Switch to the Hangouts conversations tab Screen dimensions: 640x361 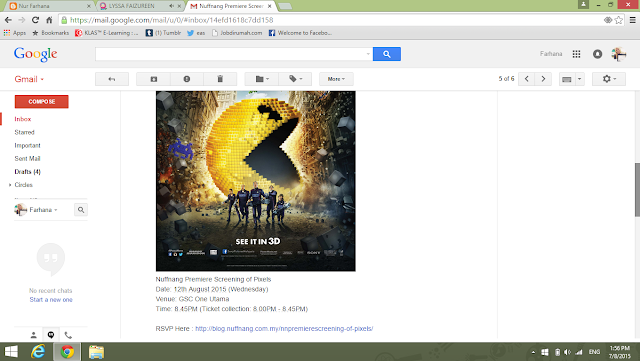[51, 335]
